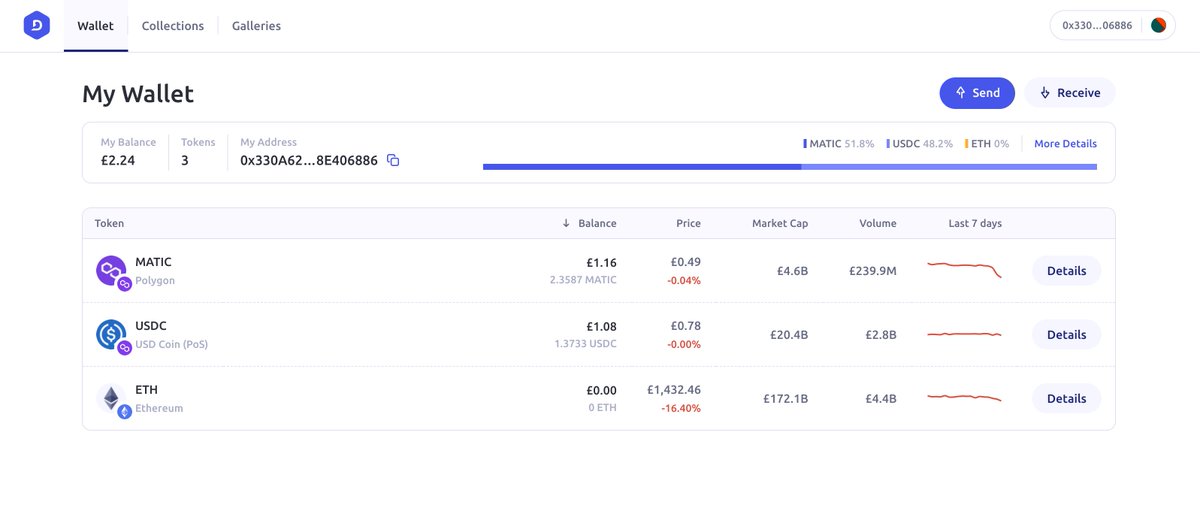This screenshot has height=508, width=1200.
Task: Click the ETH Ethereum token icon
Action: [x=113, y=400]
